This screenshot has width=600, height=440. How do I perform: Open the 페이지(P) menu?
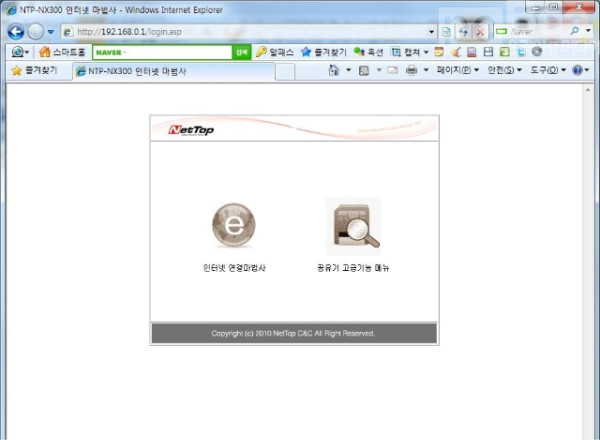(x=458, y=70)
